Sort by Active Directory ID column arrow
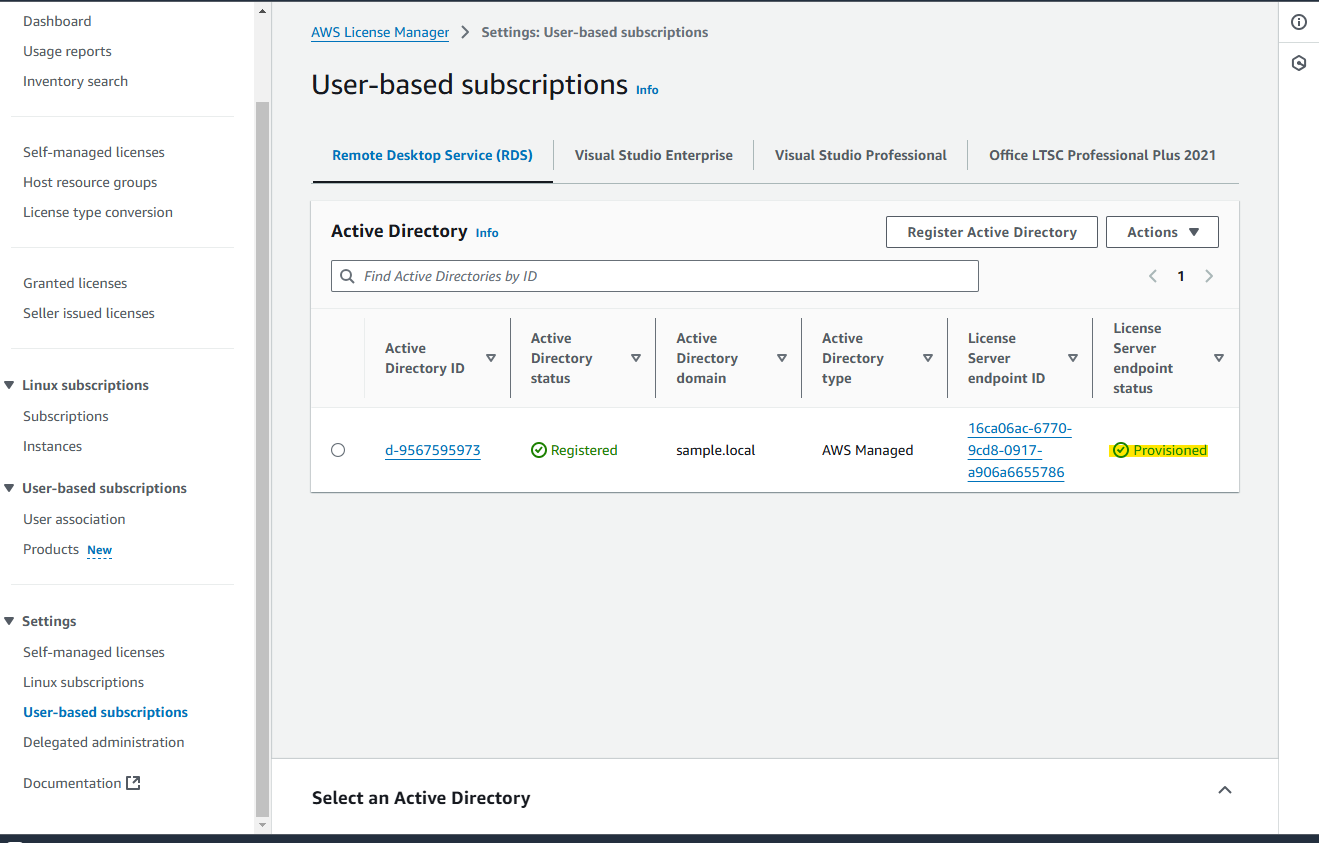Image resolution: width=1319 pixels, height=843 pixels. (491, 358)
